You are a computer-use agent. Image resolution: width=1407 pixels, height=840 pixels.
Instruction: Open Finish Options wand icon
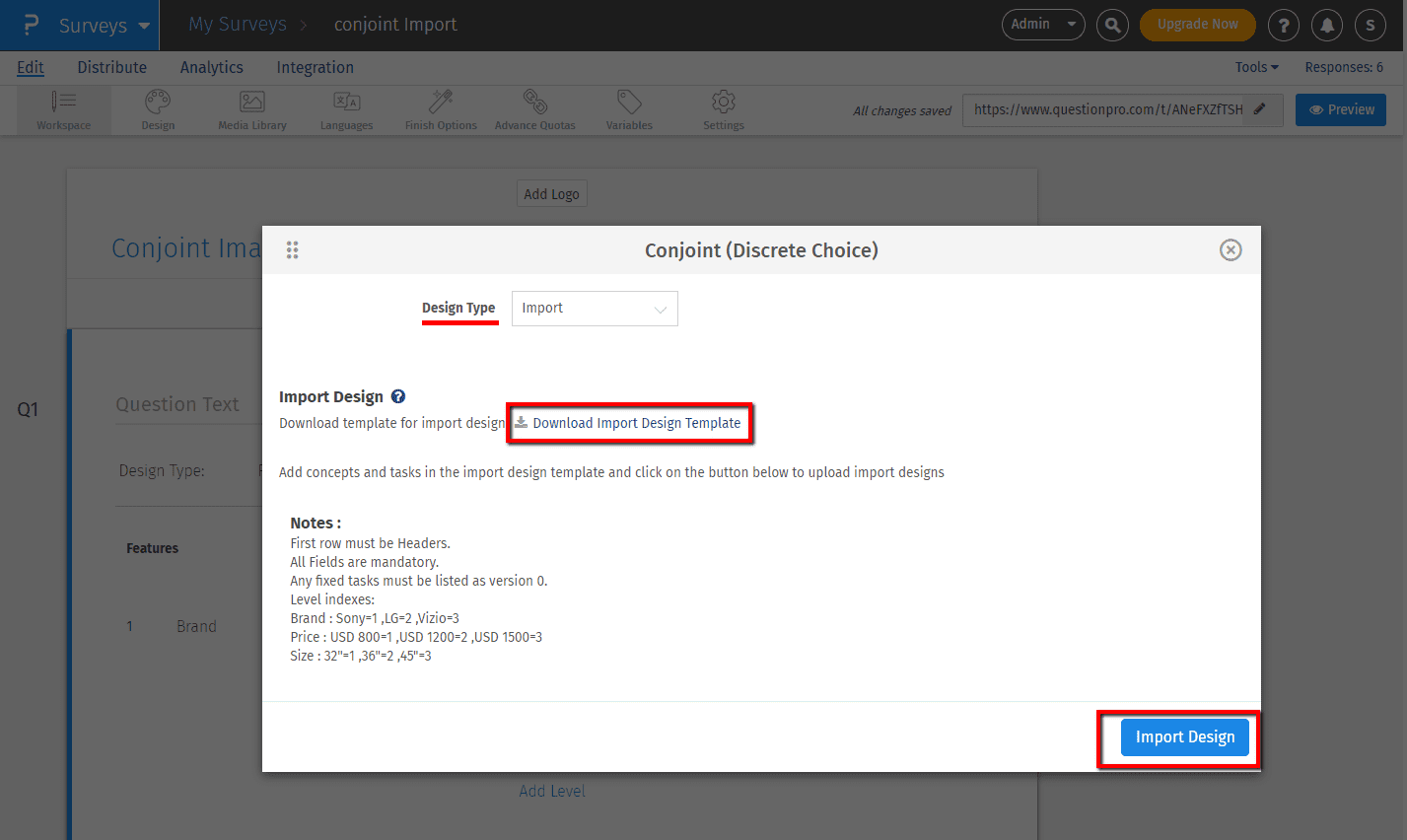pyautogui.click(x=441, y=103)
